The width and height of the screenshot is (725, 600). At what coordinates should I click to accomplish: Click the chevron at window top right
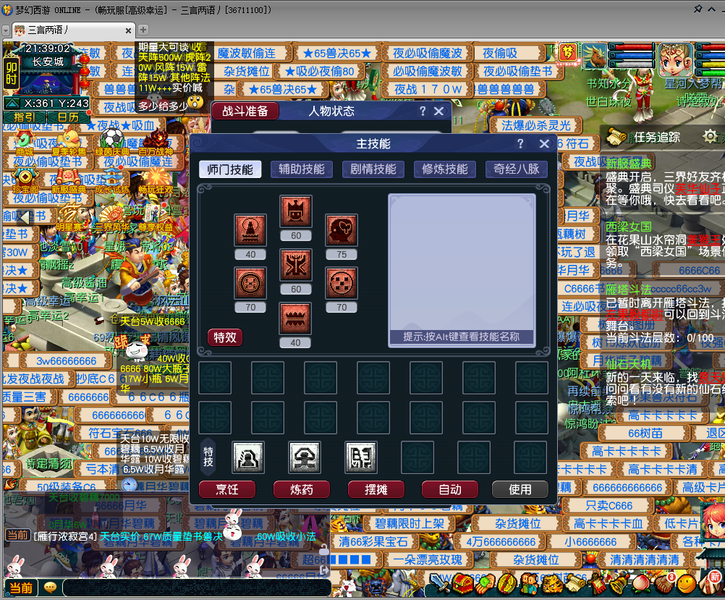pyautogui.click(x=712, y=9)
